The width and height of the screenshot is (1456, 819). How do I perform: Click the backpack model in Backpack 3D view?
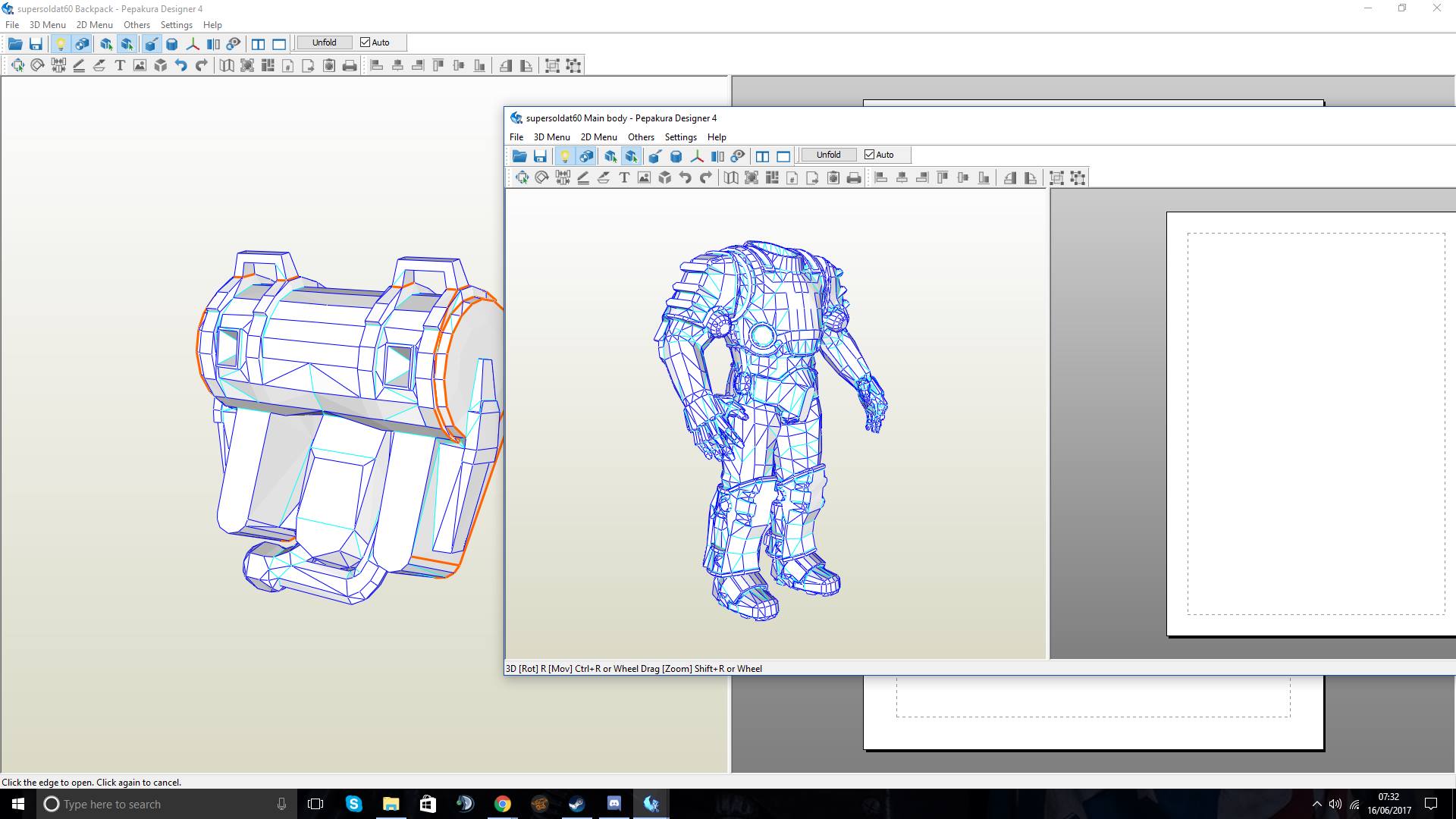349,426
